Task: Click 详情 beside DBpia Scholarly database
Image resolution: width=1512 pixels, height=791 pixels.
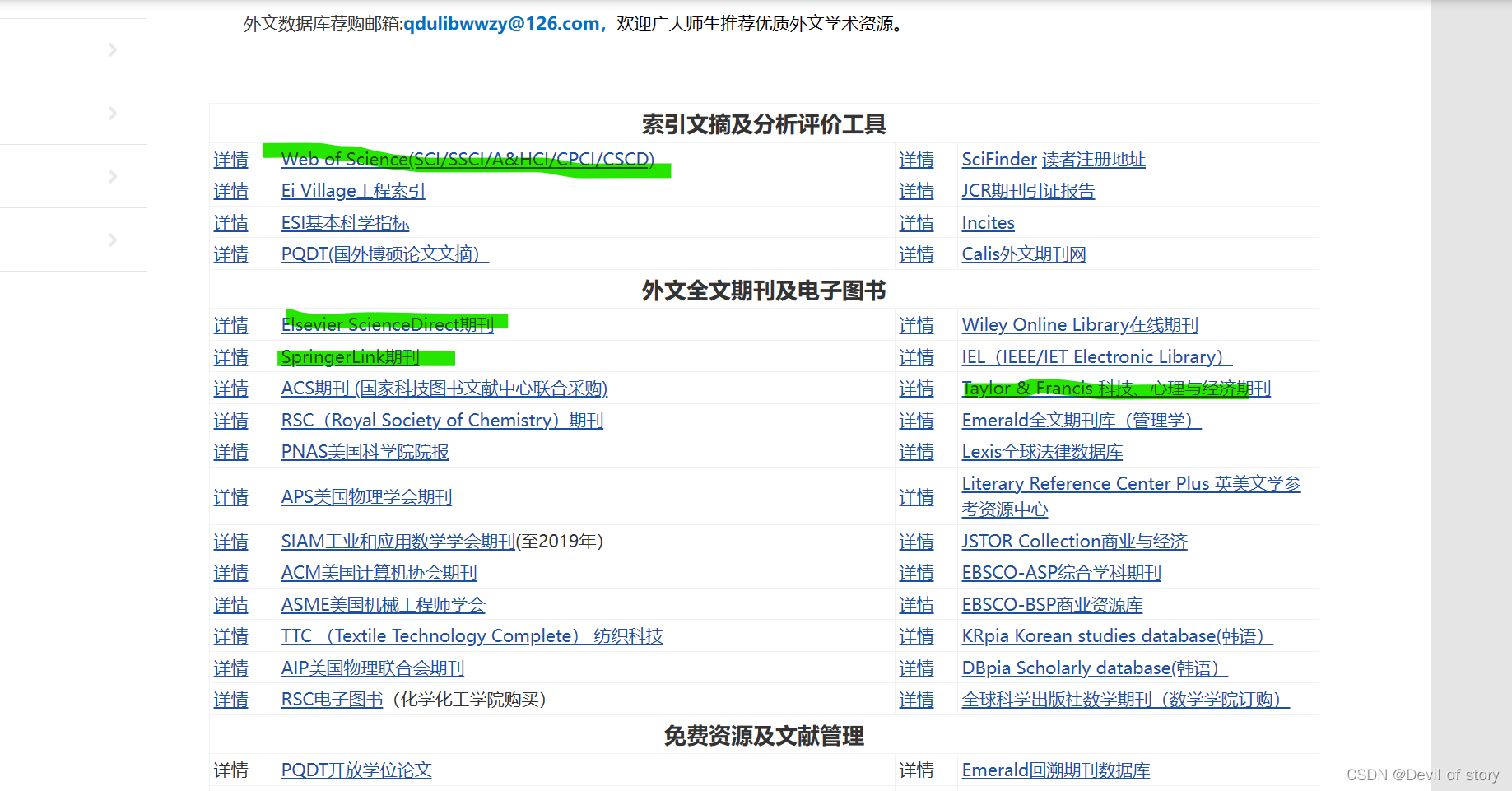Action: point(916,668)
